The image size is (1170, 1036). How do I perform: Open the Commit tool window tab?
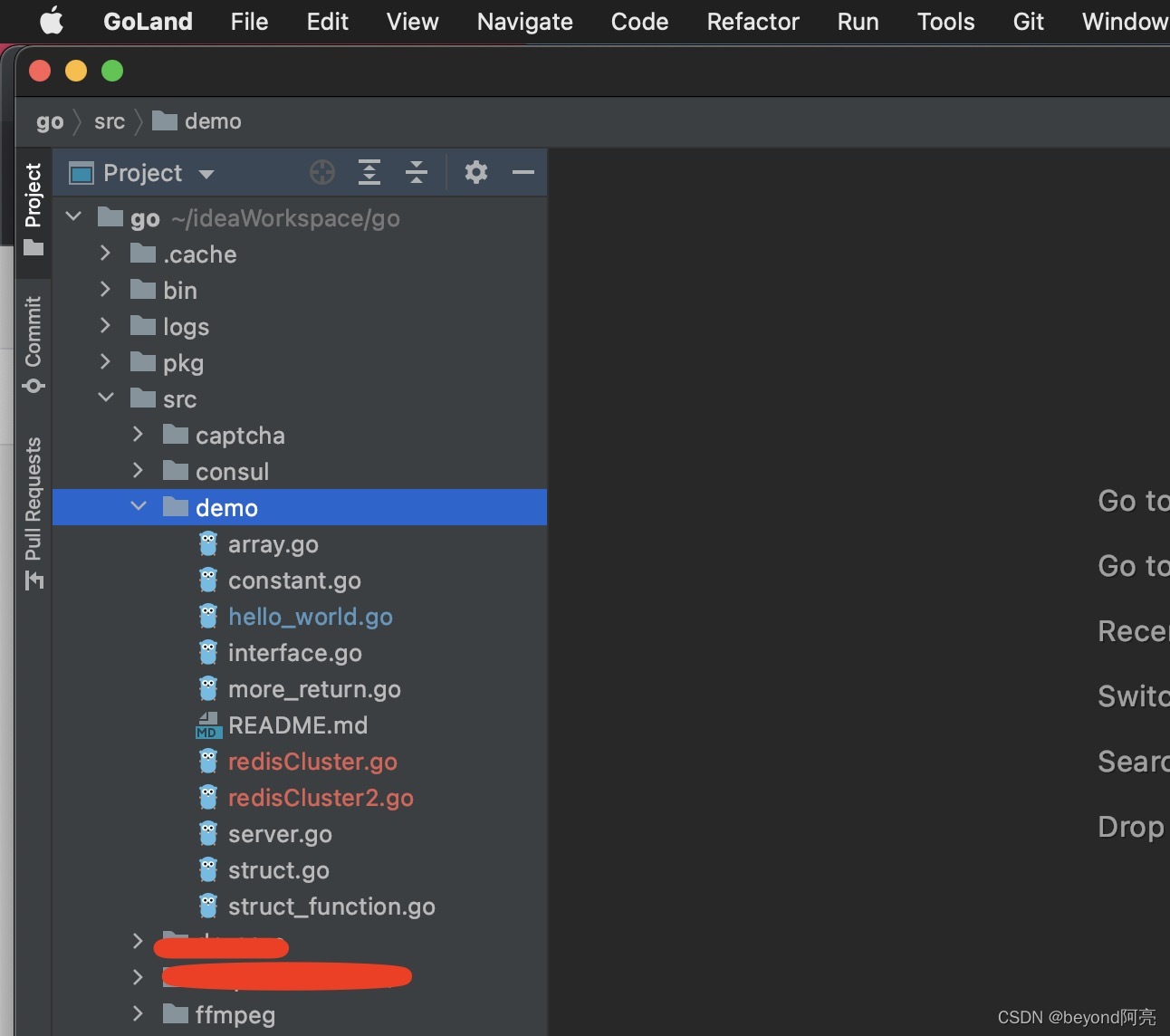(x=34, y=344)
